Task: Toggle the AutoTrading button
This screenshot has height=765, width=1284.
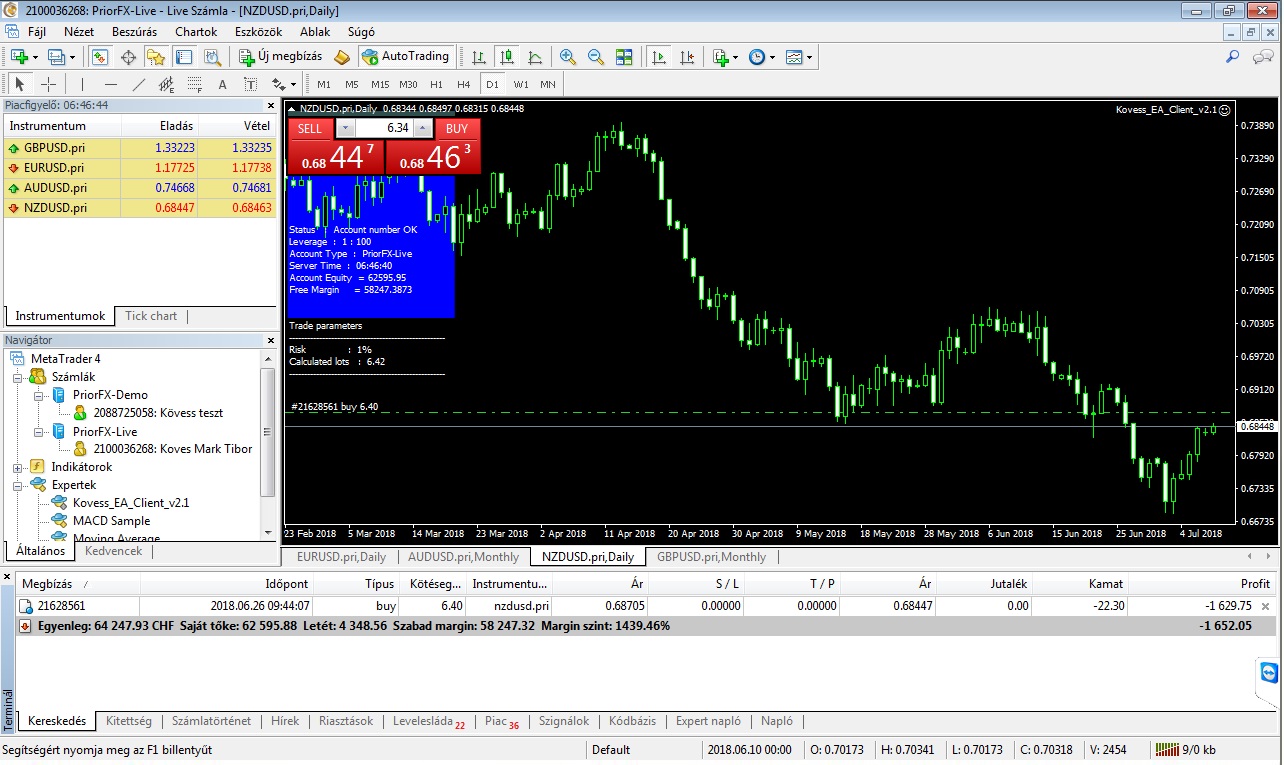Action: pyautogui.click(x=407, y=57)
